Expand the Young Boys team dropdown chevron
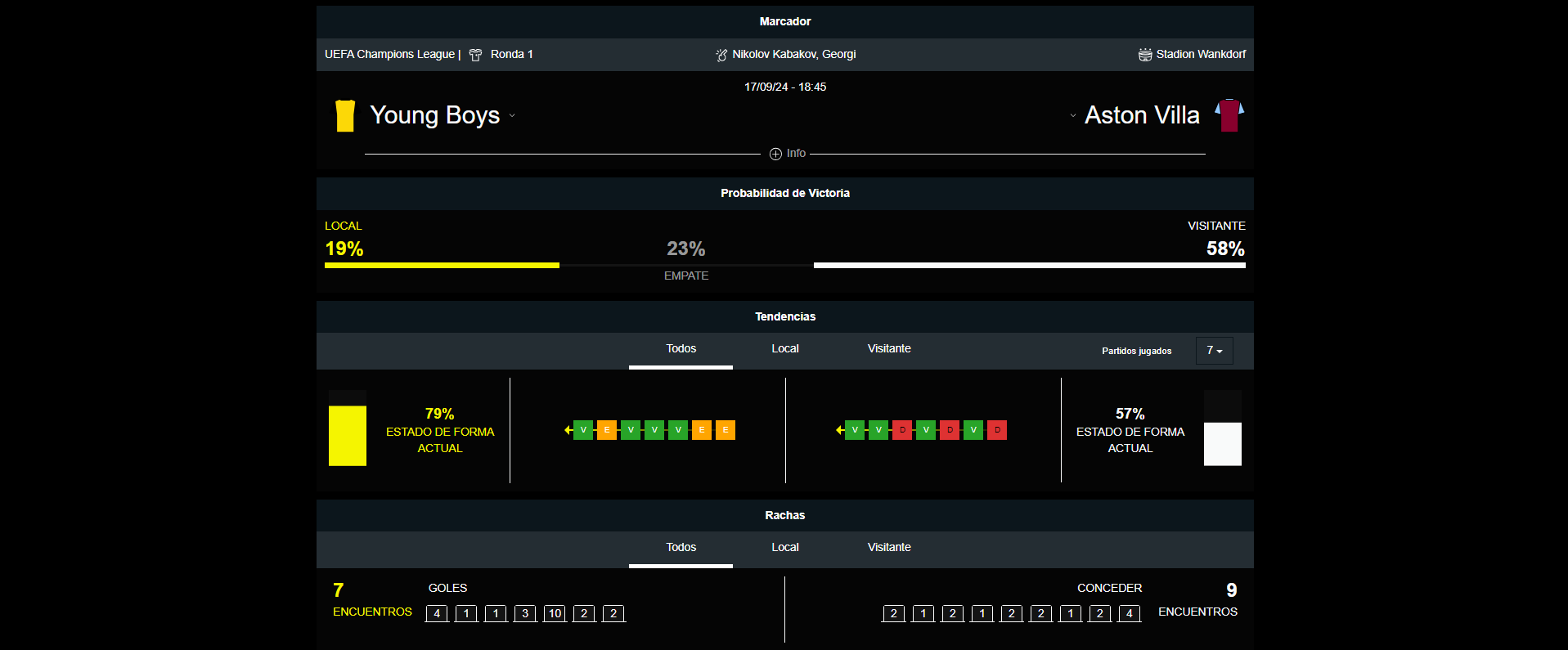Viewport: 1568px width, 650px height. [512, 115]
